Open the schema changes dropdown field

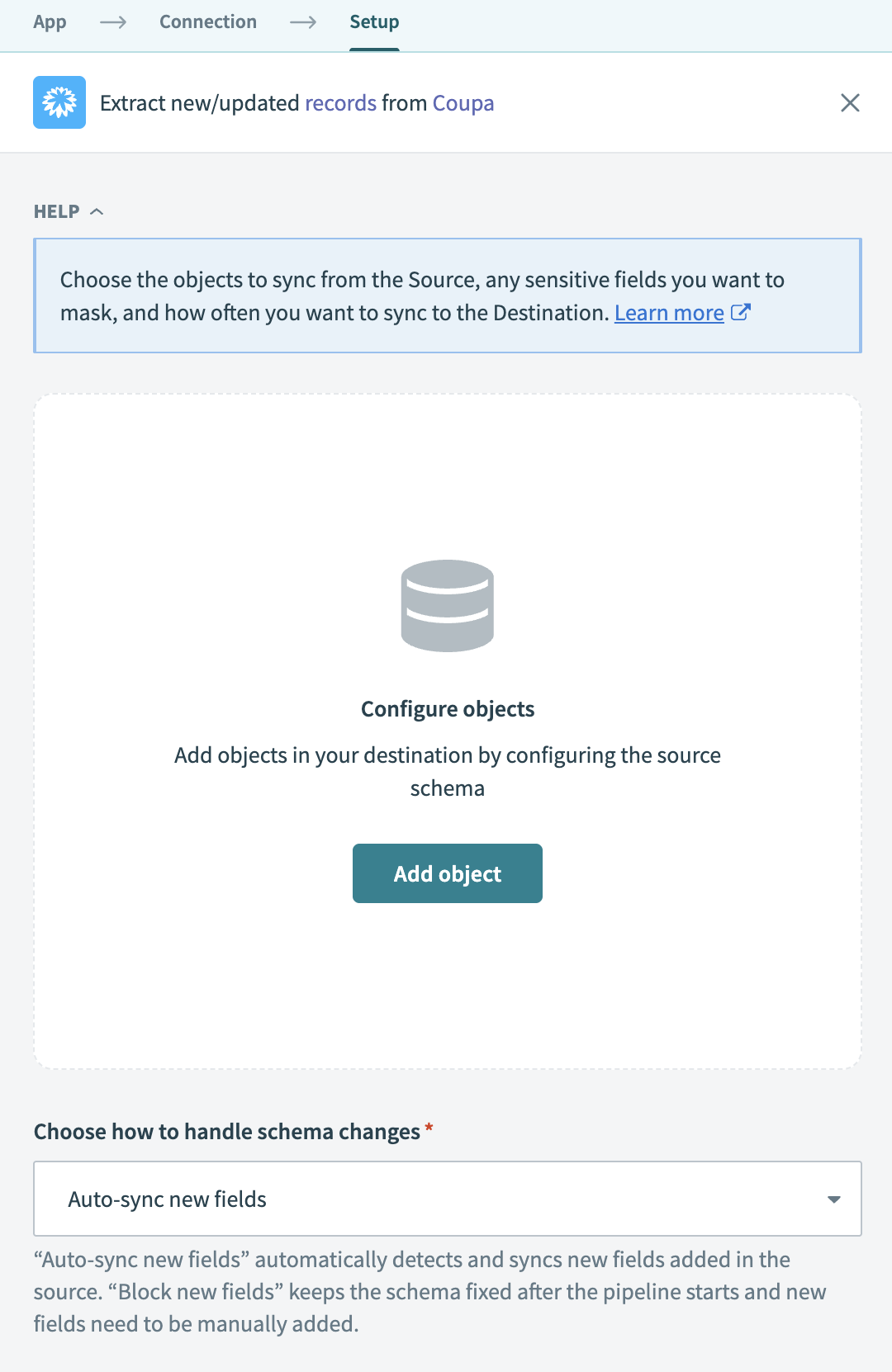point(447,1199)
